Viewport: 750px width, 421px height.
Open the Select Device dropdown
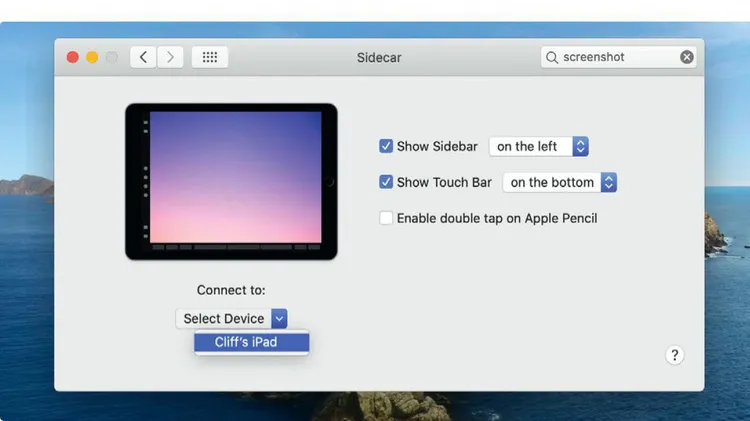pos(232,319)
